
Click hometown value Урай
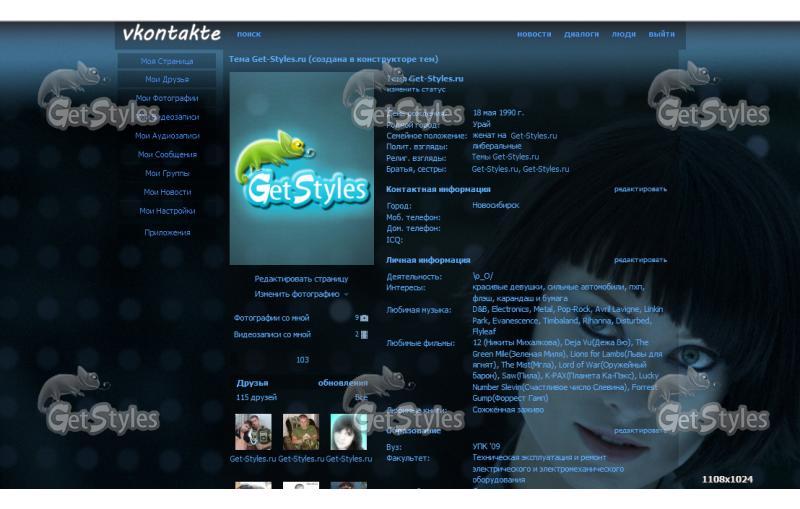coord(481,124)
